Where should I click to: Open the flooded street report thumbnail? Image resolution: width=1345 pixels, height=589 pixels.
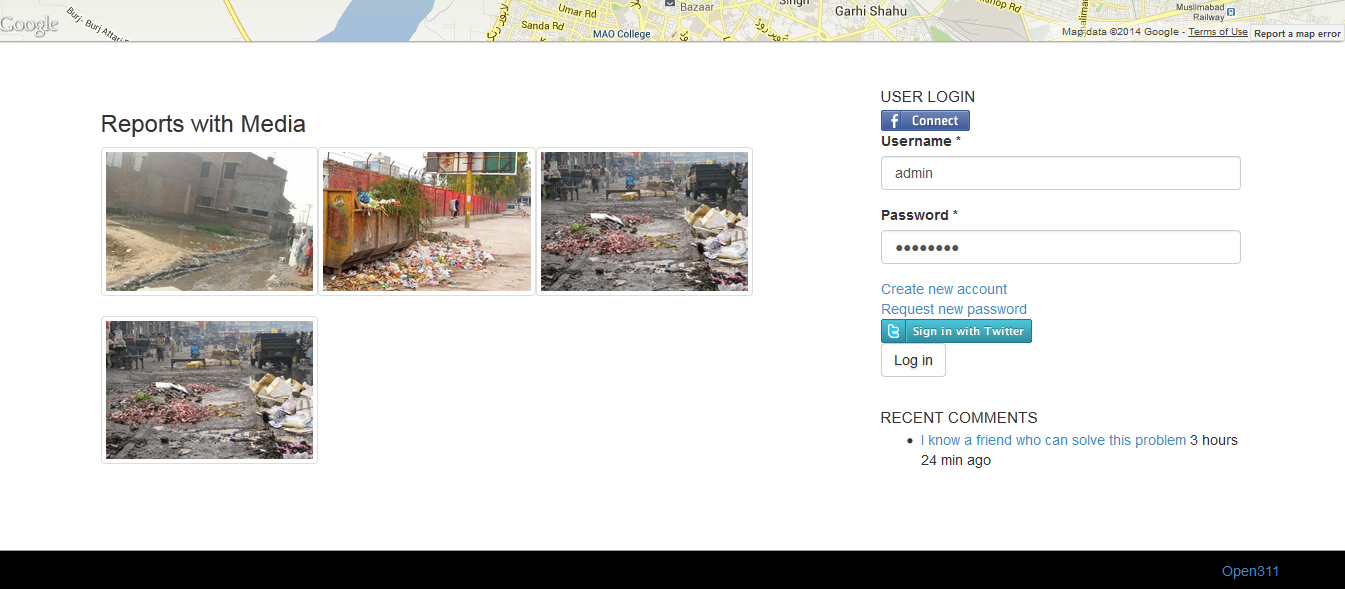209,221
